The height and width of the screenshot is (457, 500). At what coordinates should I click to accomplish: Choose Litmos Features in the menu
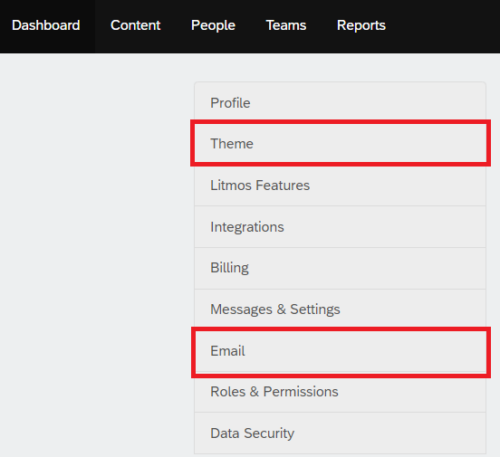tap(340, 185)
